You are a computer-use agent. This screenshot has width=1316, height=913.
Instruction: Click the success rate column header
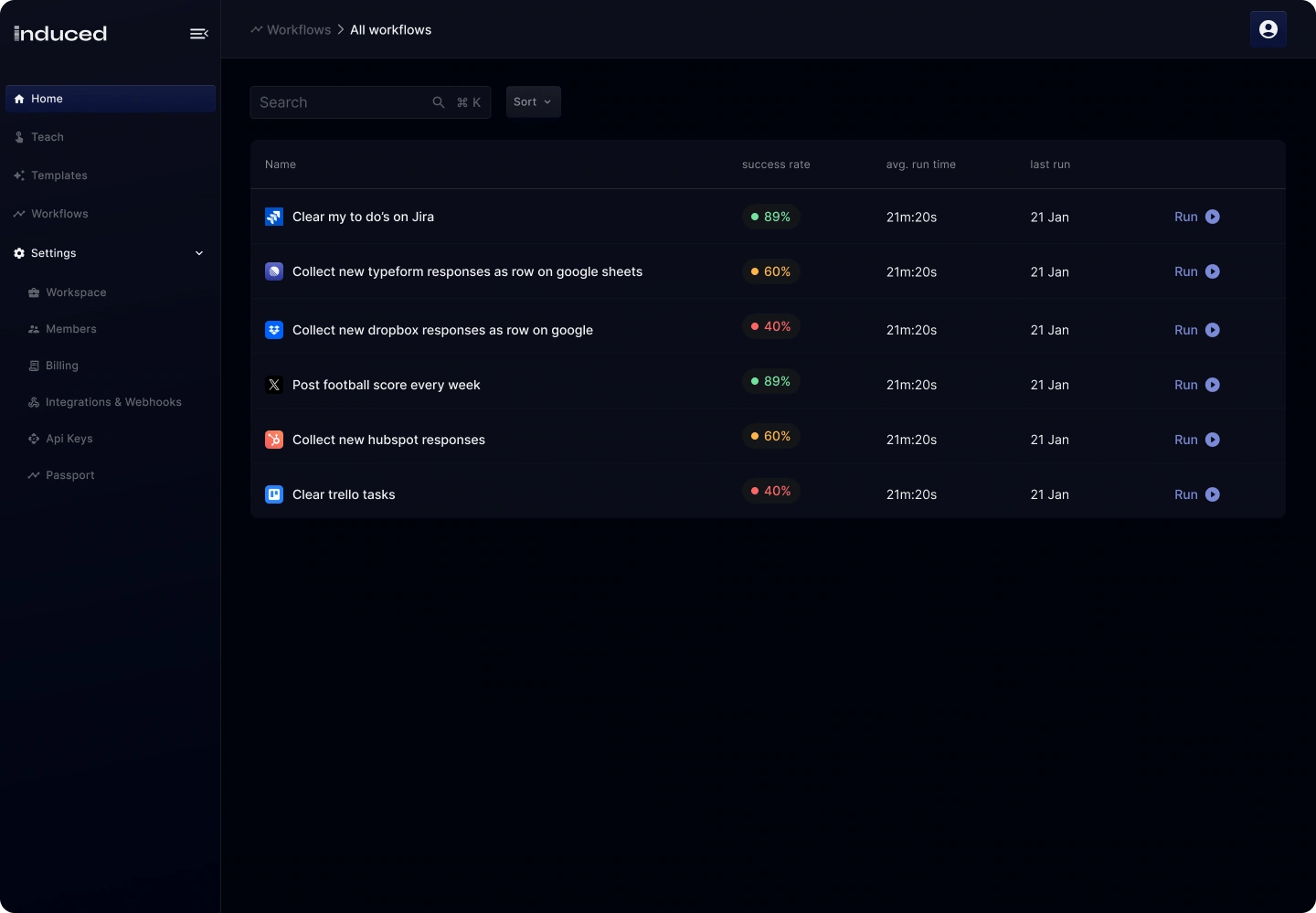[776, 165]
